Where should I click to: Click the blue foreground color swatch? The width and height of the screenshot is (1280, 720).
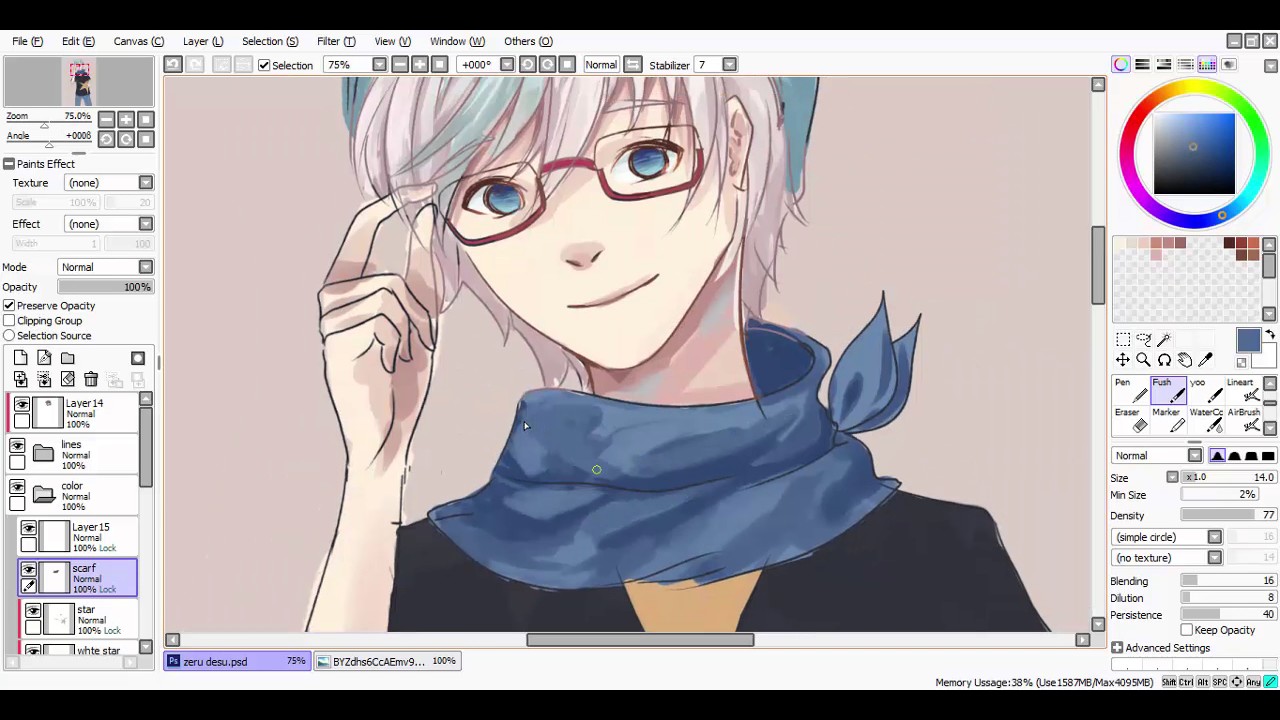[x=1248, y=342]
